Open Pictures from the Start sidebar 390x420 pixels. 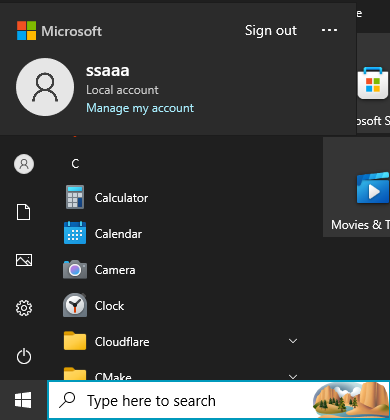(24, 260)
